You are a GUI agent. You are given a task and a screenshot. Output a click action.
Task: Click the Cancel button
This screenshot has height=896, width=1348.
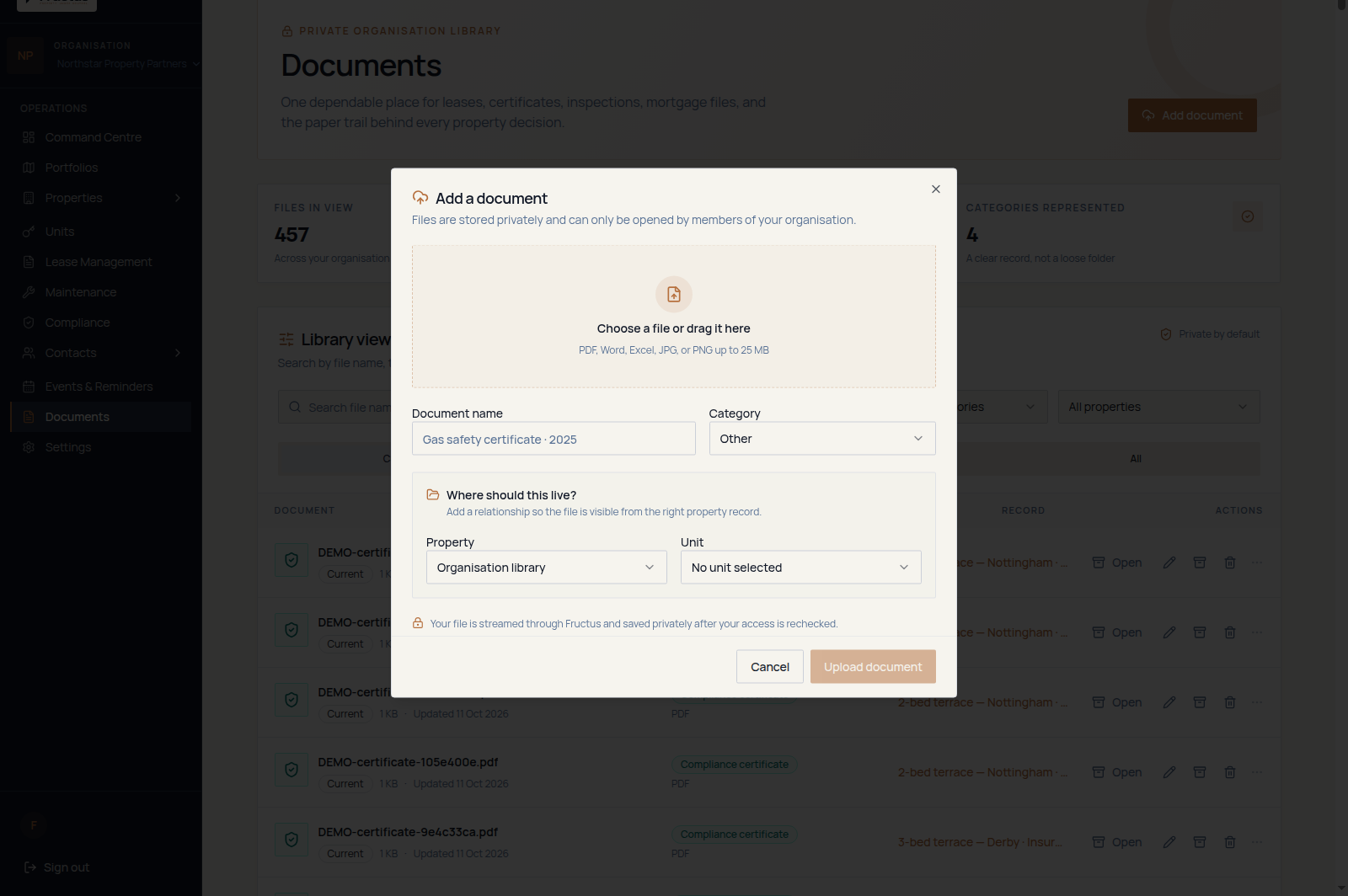click(x=770, y=667)
